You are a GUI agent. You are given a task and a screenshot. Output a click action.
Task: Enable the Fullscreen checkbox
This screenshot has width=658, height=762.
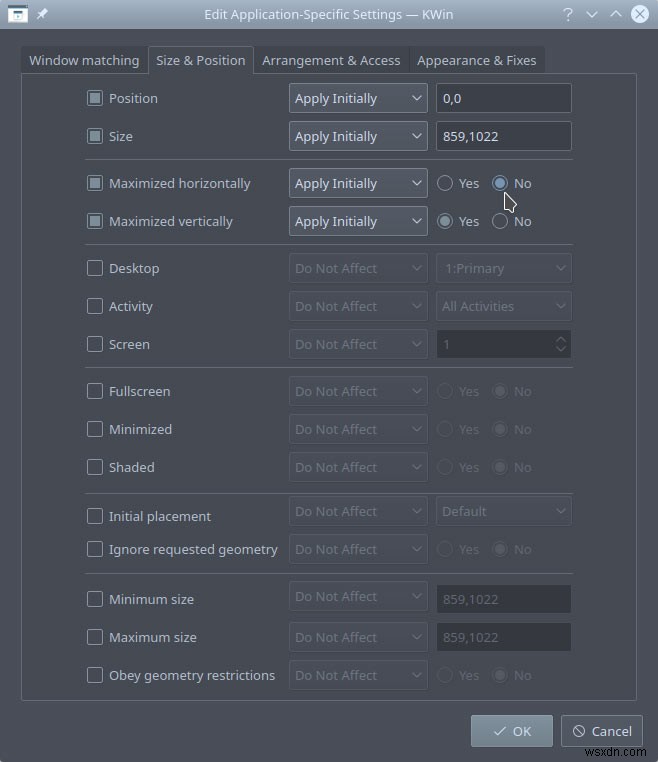point(95,391)
